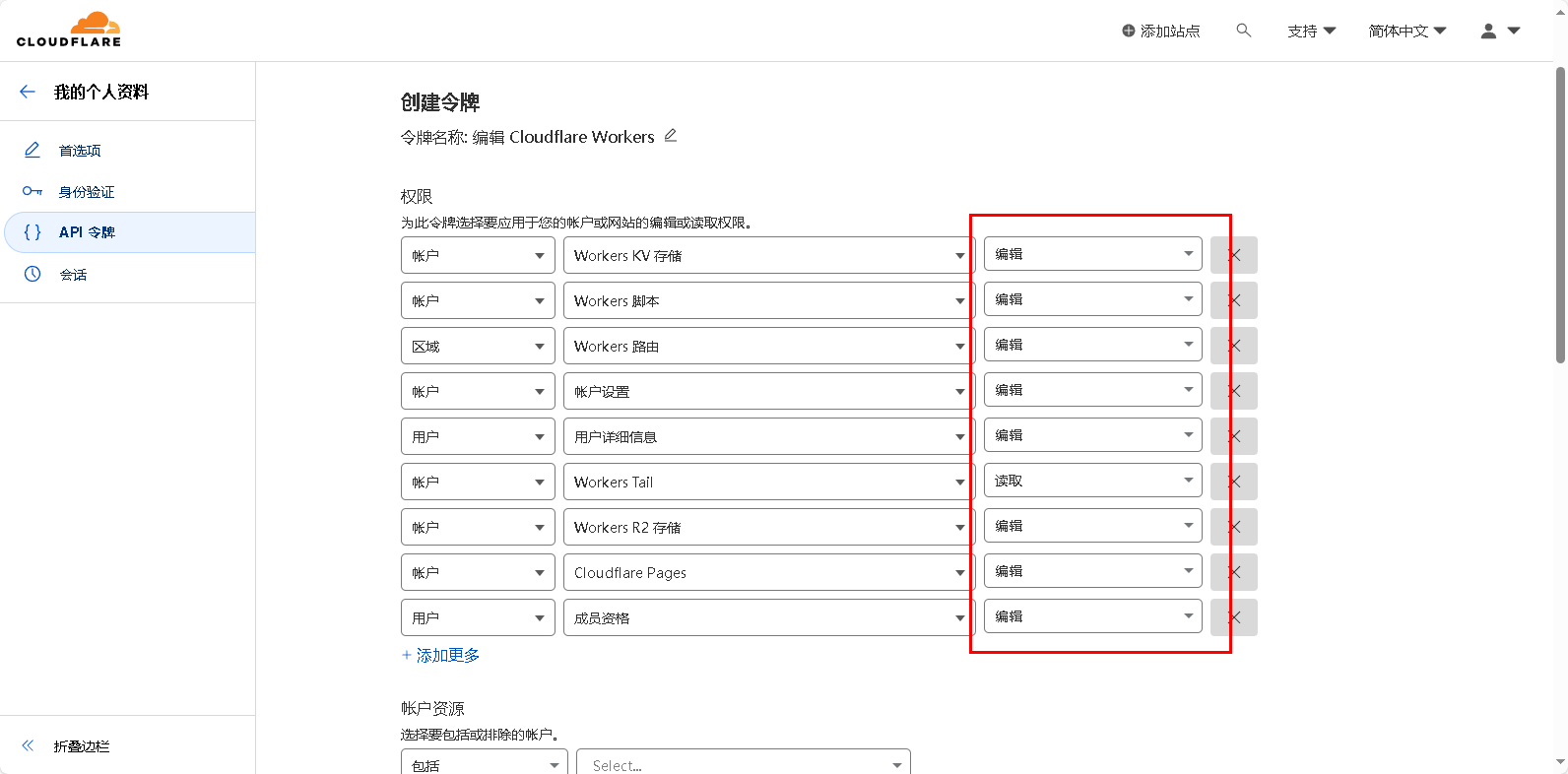Click the page vertical scrollbar
The image size is (1568, 774).
1560,215
